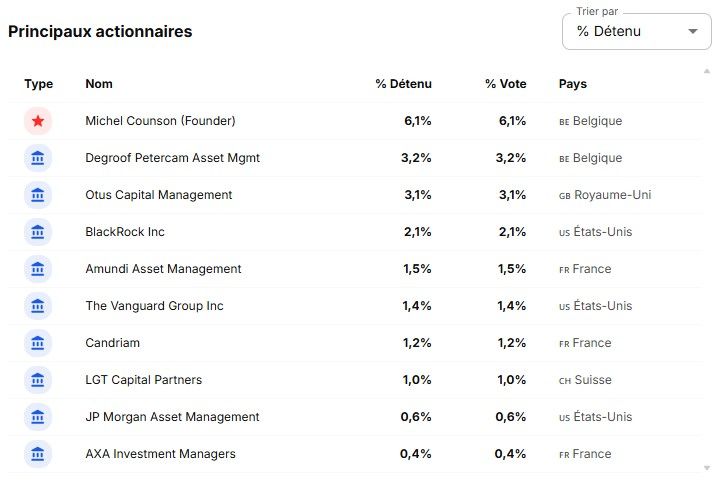The height and width of the screenshot is (487, 720).
Task: Click bank icon beside JP Morgan Asset Management
Action: pos(38,417)
